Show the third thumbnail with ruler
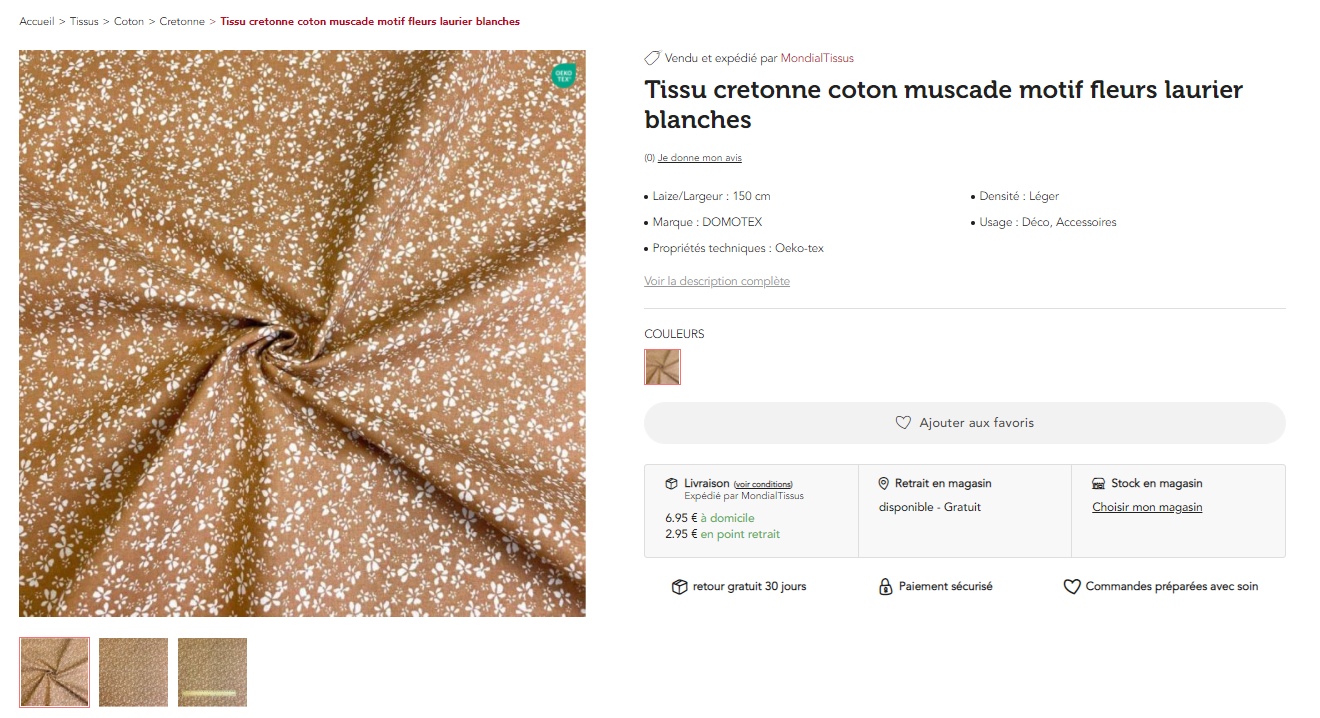The width and height of the screenshot is (1320, 718). coord(212,672)
